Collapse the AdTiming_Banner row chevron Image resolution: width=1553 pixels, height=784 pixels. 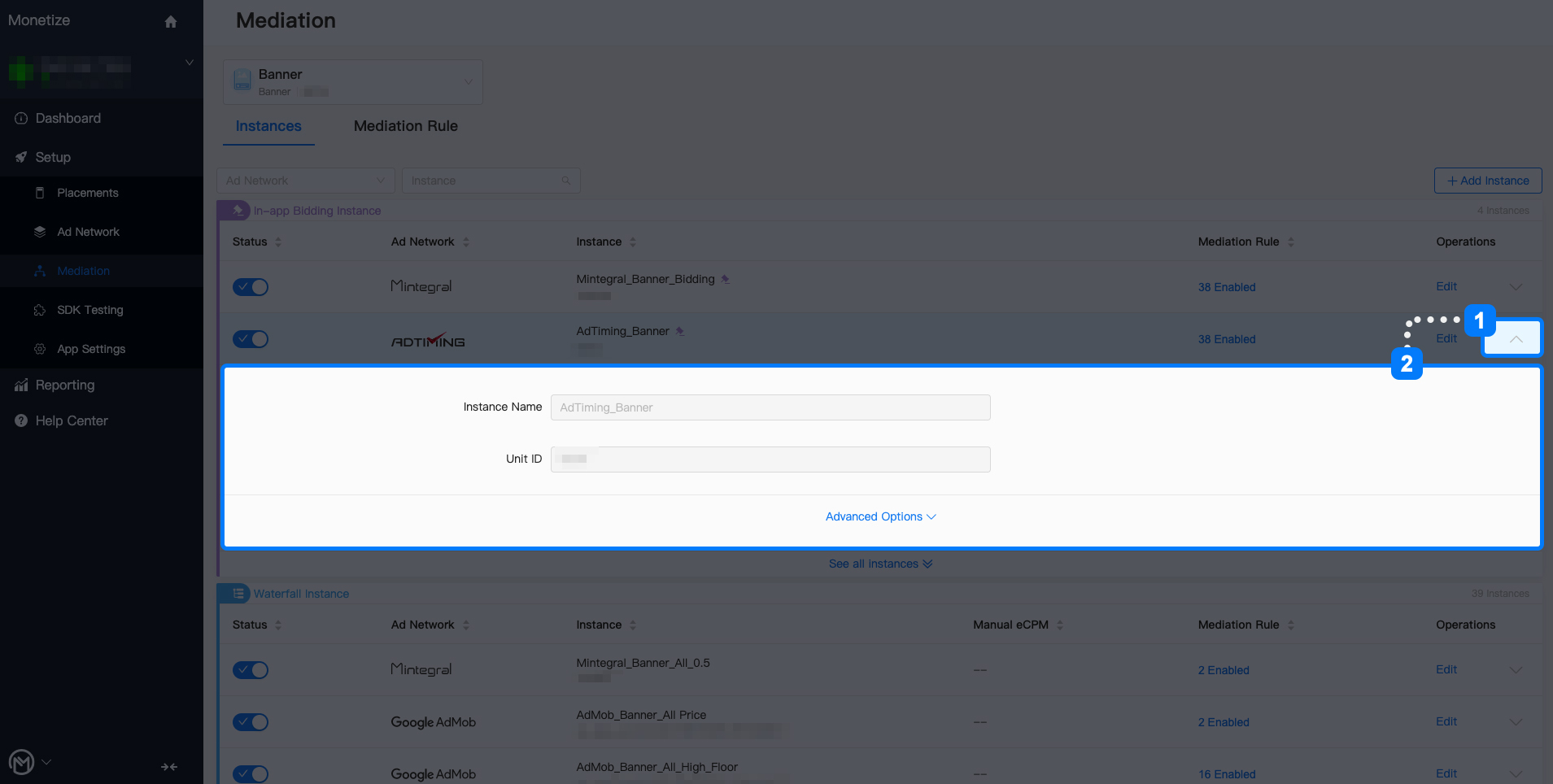click(1516, 338)
